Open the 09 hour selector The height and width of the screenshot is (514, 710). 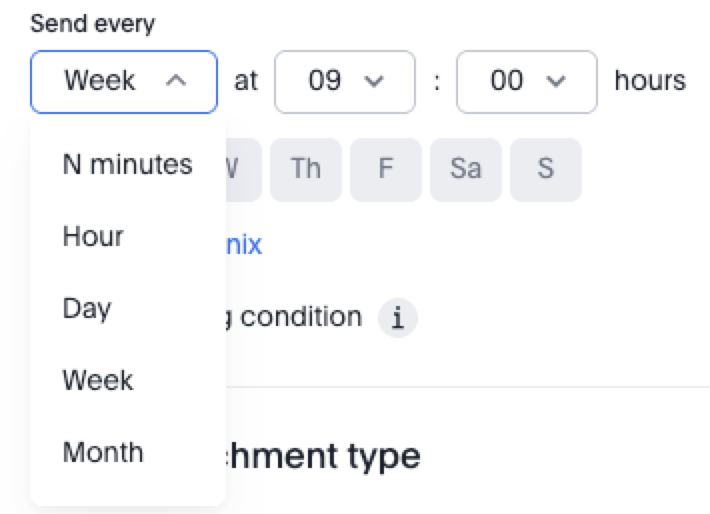click(345, 81)
